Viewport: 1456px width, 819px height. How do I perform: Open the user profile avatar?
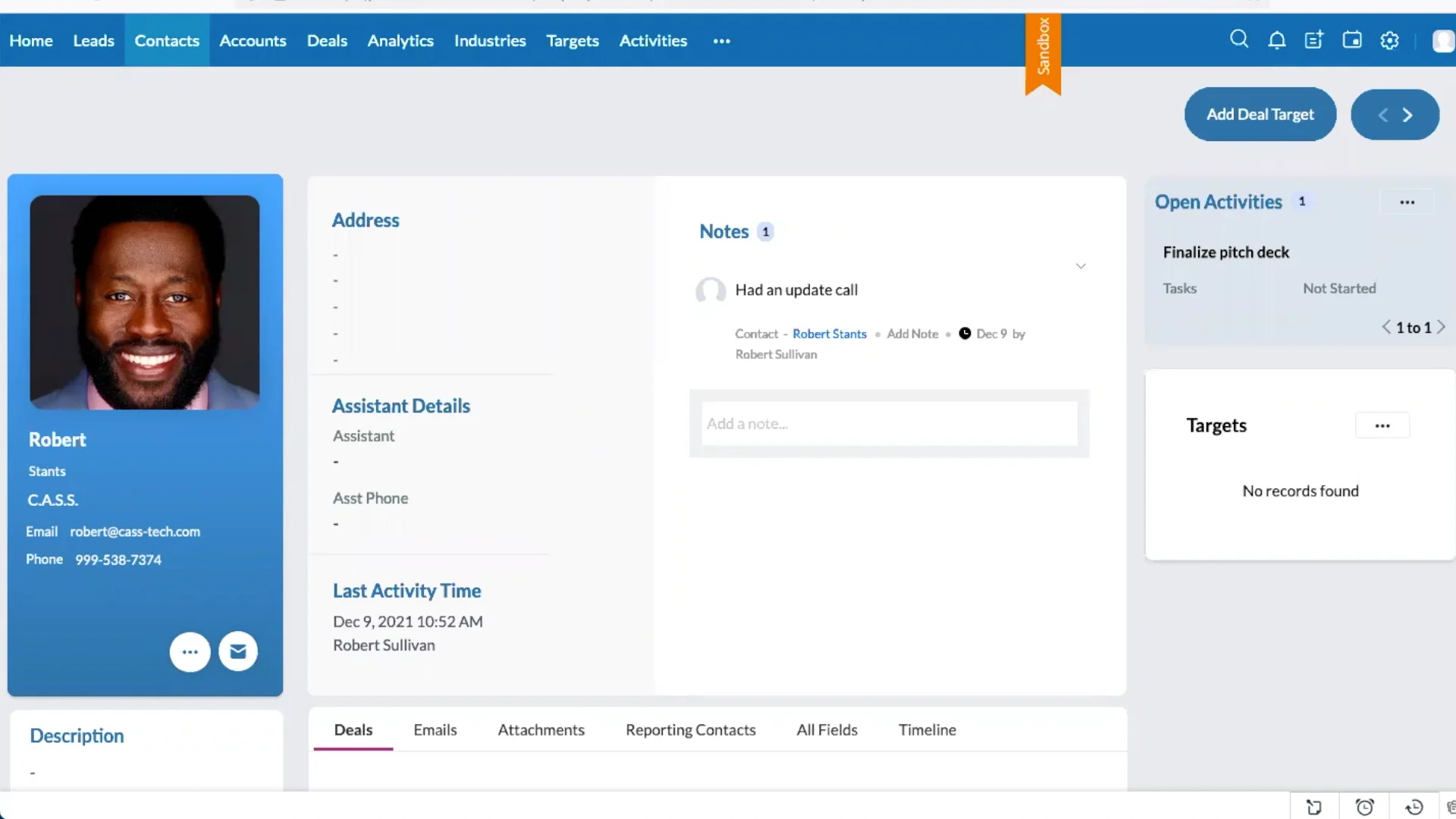click(1444, 40)
